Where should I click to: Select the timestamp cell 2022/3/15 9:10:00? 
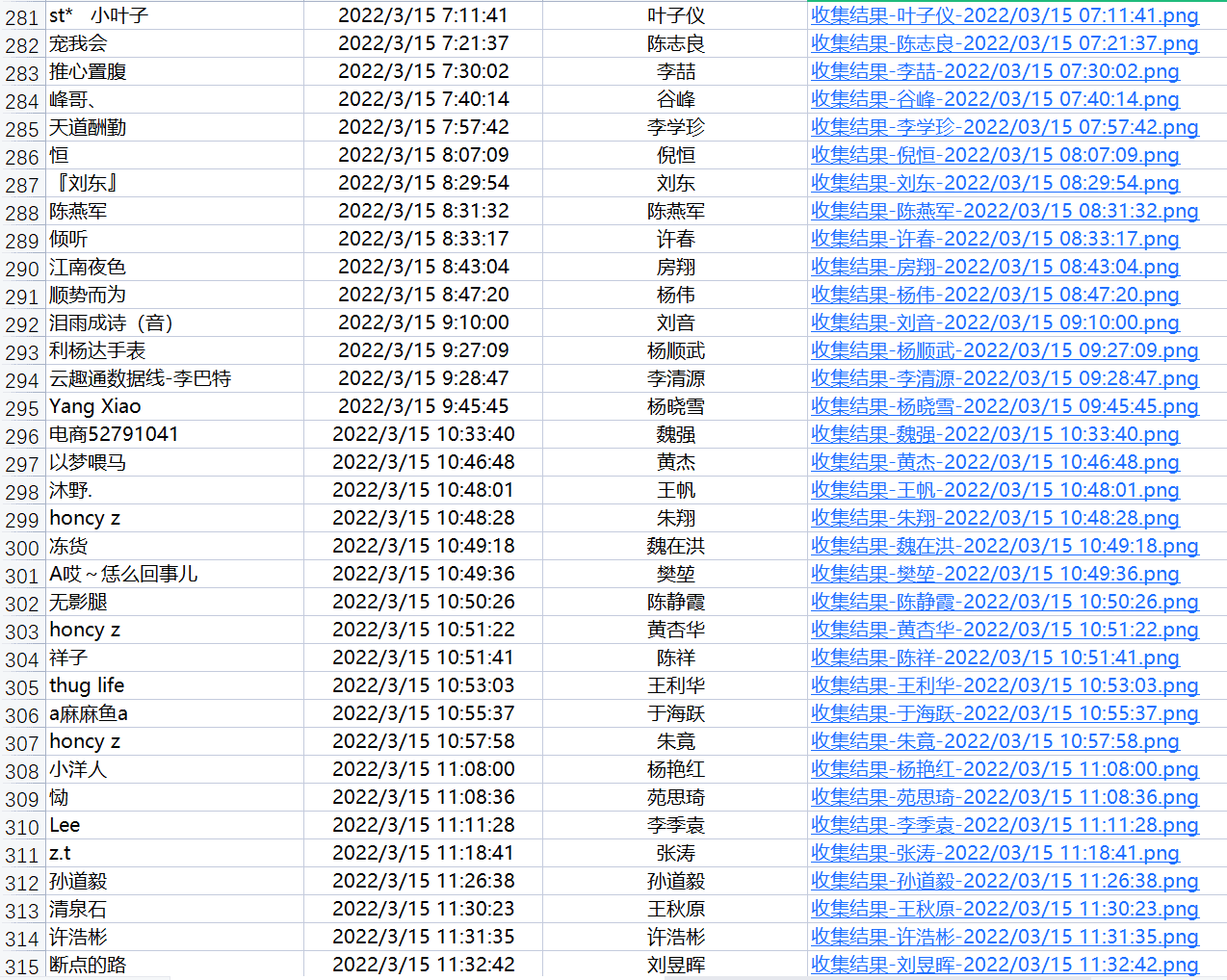coord(423,322)
